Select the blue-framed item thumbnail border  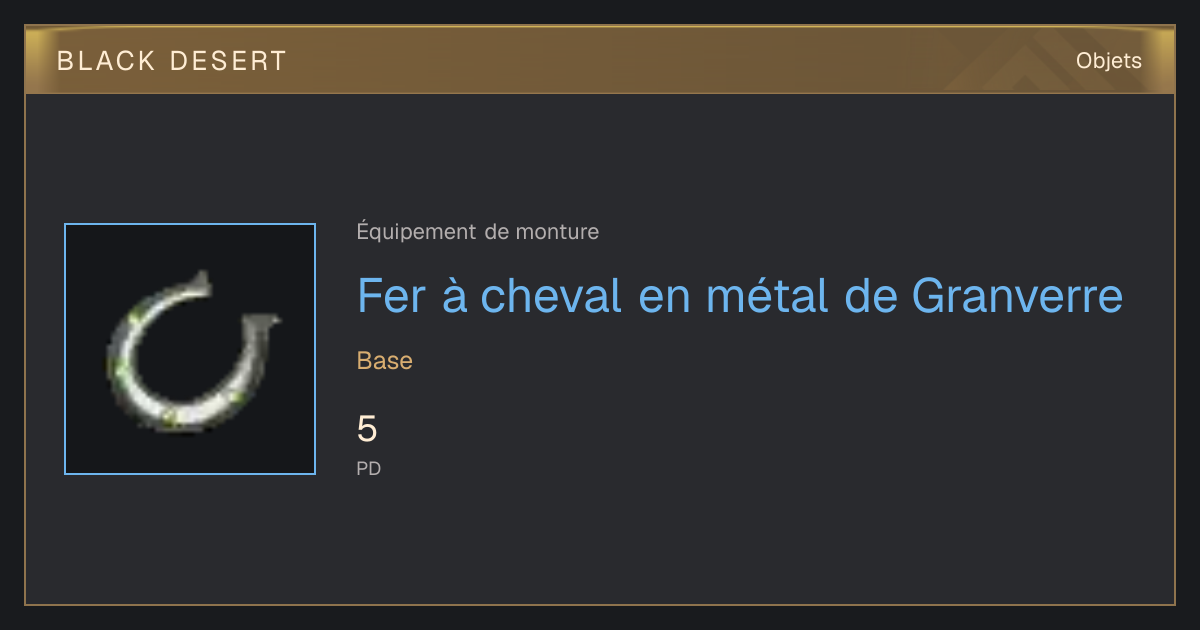point(190,349)
